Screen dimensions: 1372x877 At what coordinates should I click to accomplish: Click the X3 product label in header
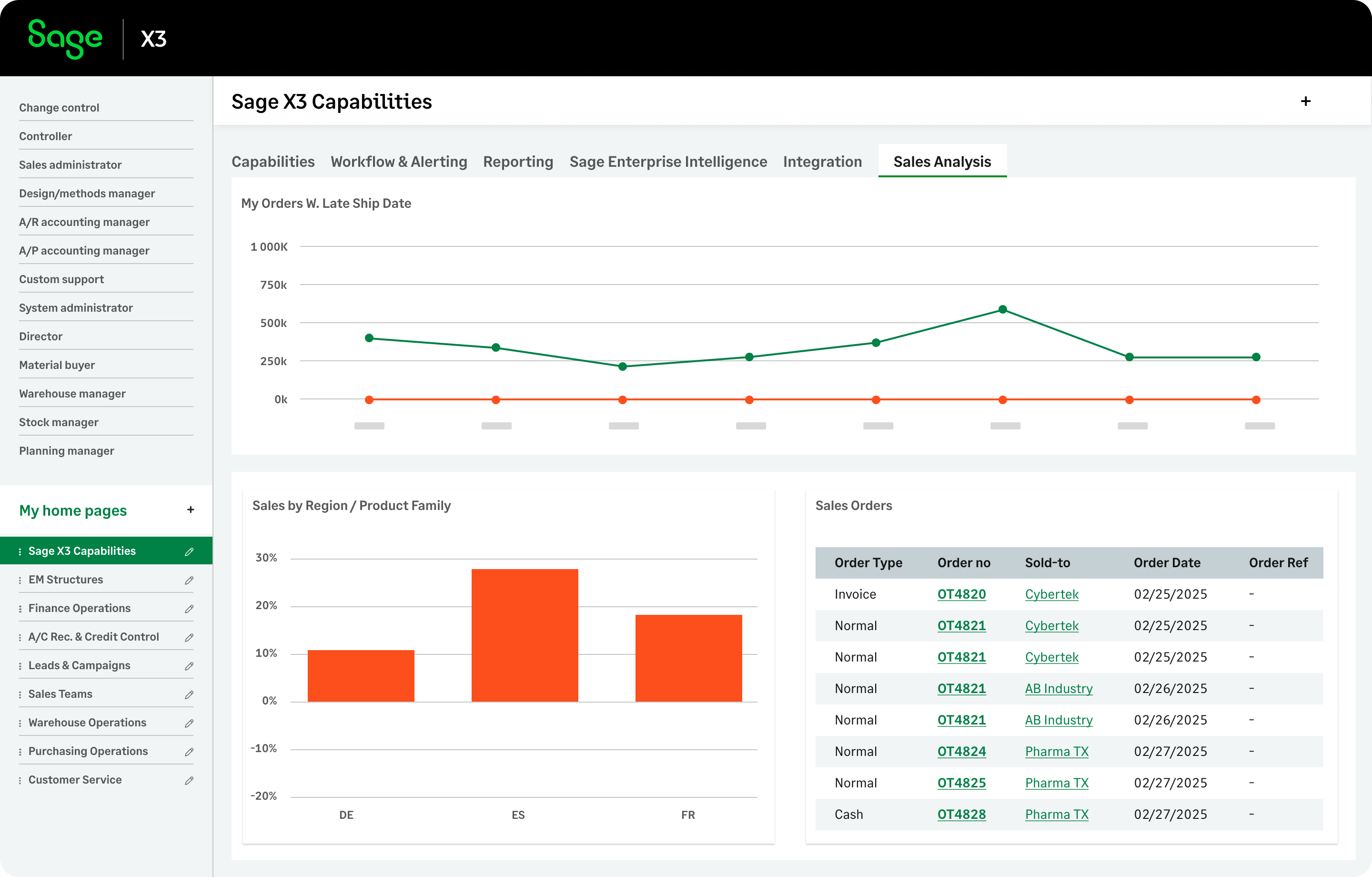(x=153, y=39)
